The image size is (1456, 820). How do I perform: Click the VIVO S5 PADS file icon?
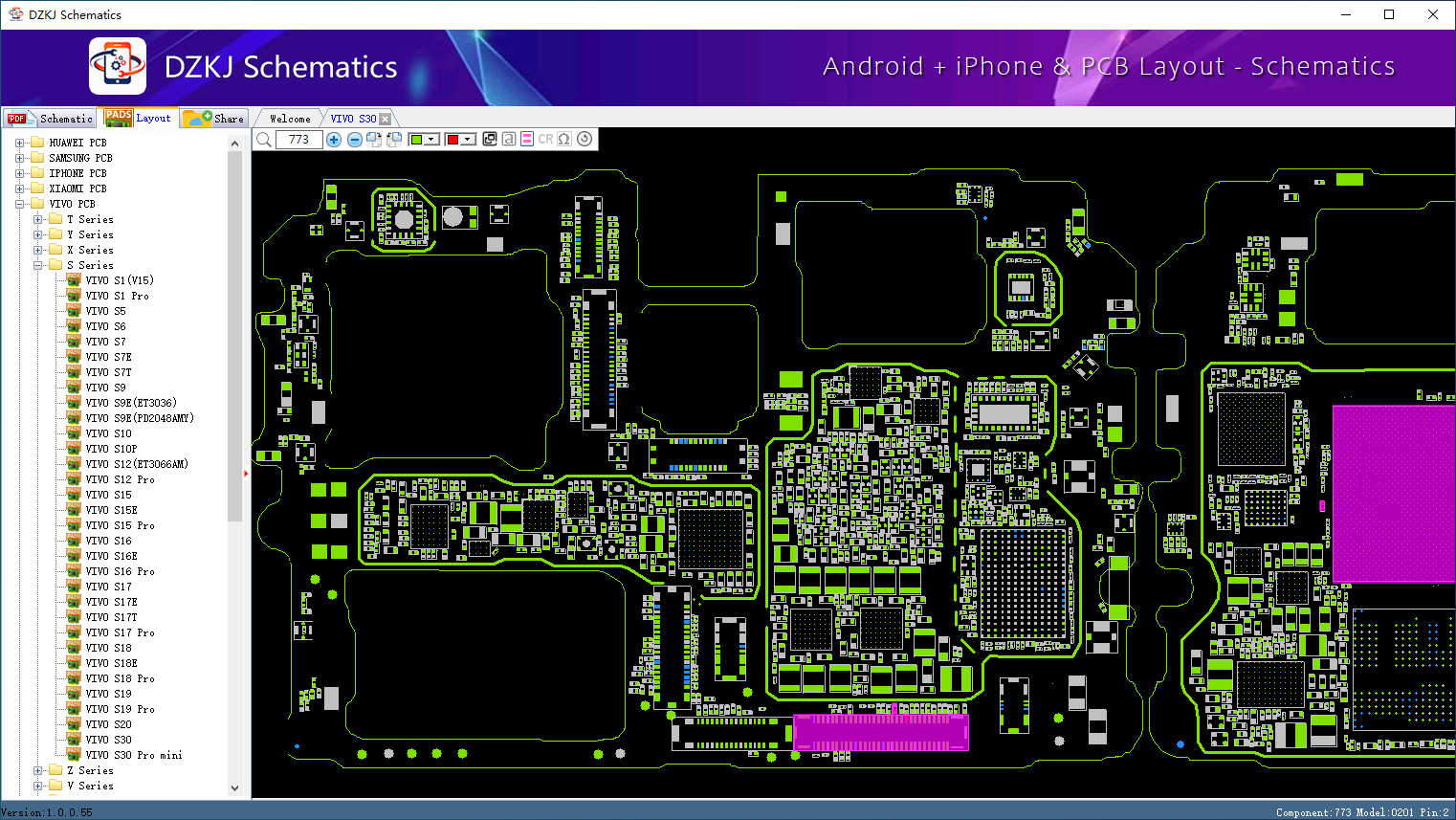pos(74,311)
